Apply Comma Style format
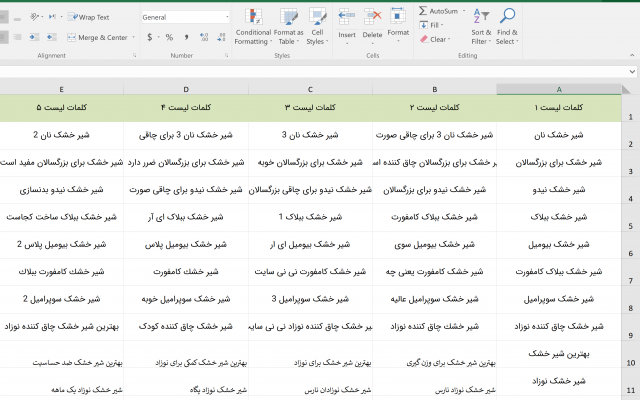 (186, 38)
